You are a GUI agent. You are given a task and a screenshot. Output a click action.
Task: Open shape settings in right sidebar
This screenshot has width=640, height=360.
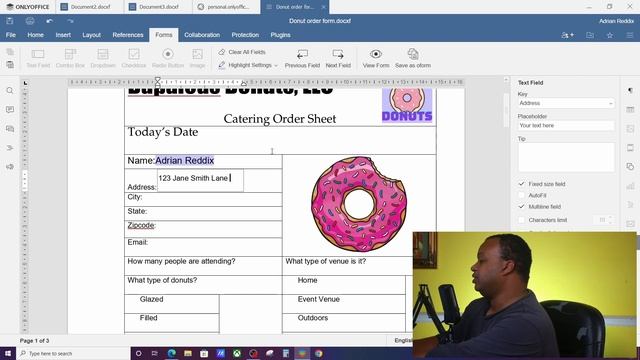point(630,167)
